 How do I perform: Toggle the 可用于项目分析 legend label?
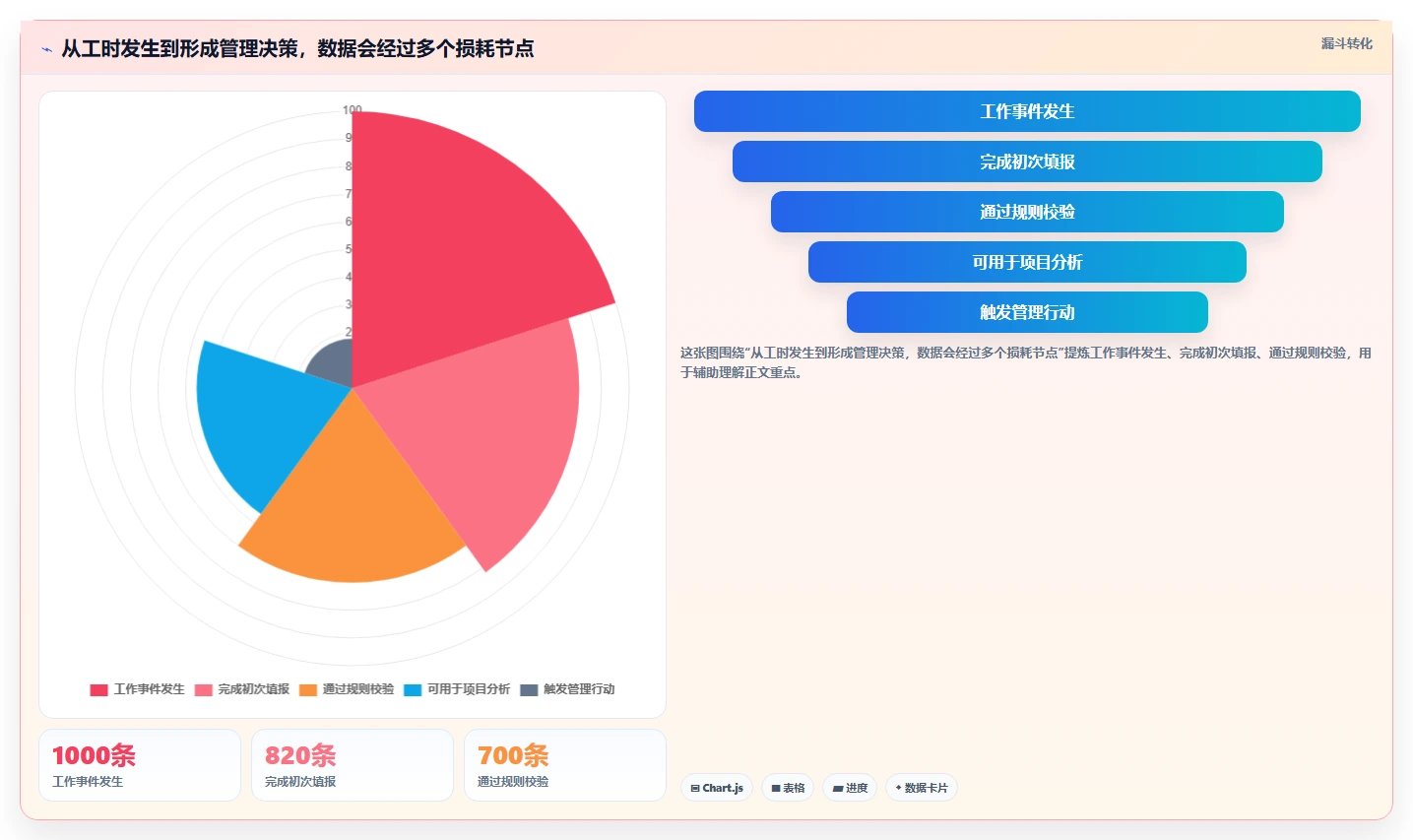(468, 689)
